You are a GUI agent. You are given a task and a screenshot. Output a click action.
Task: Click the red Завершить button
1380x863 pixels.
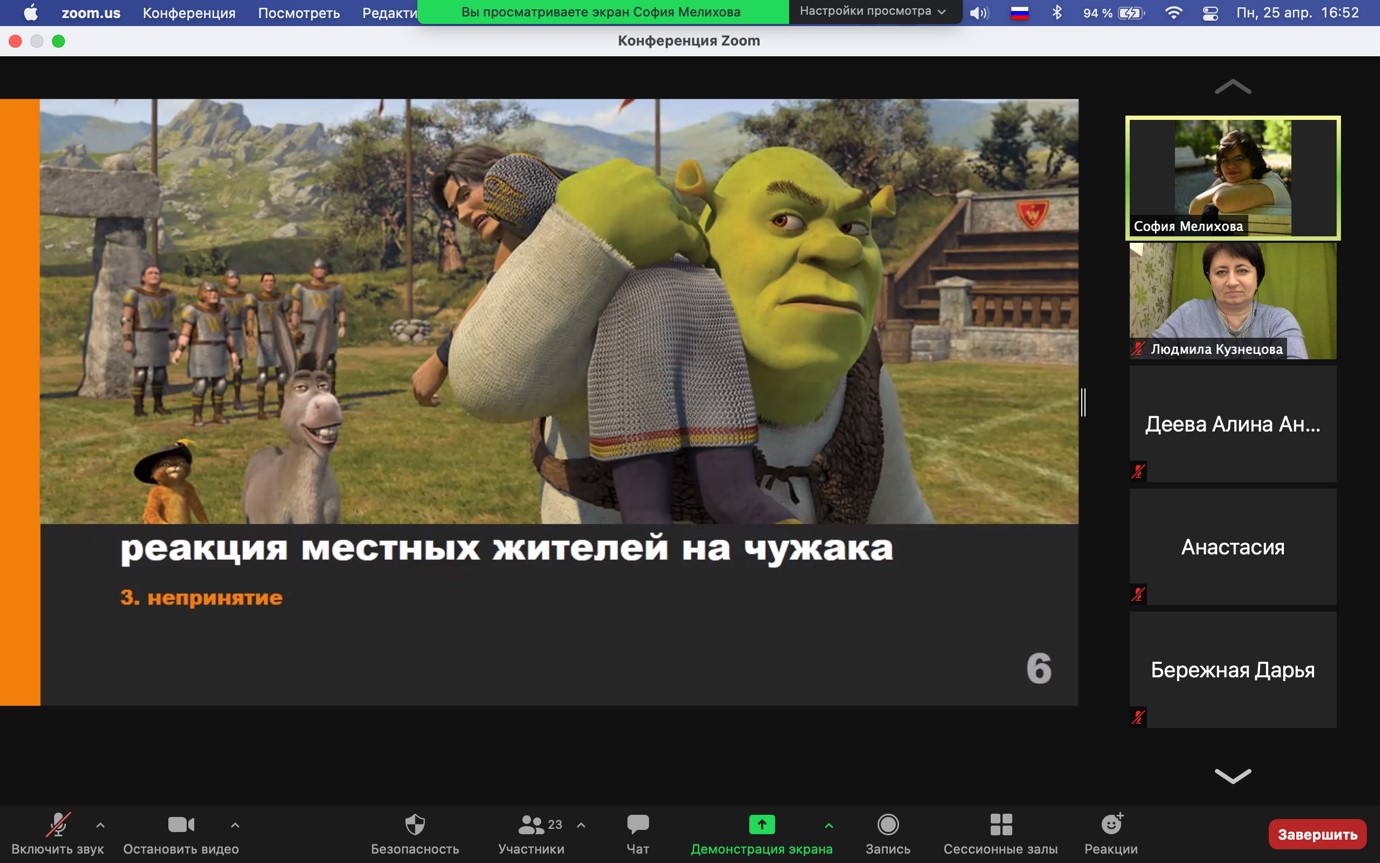[1317, 834]
